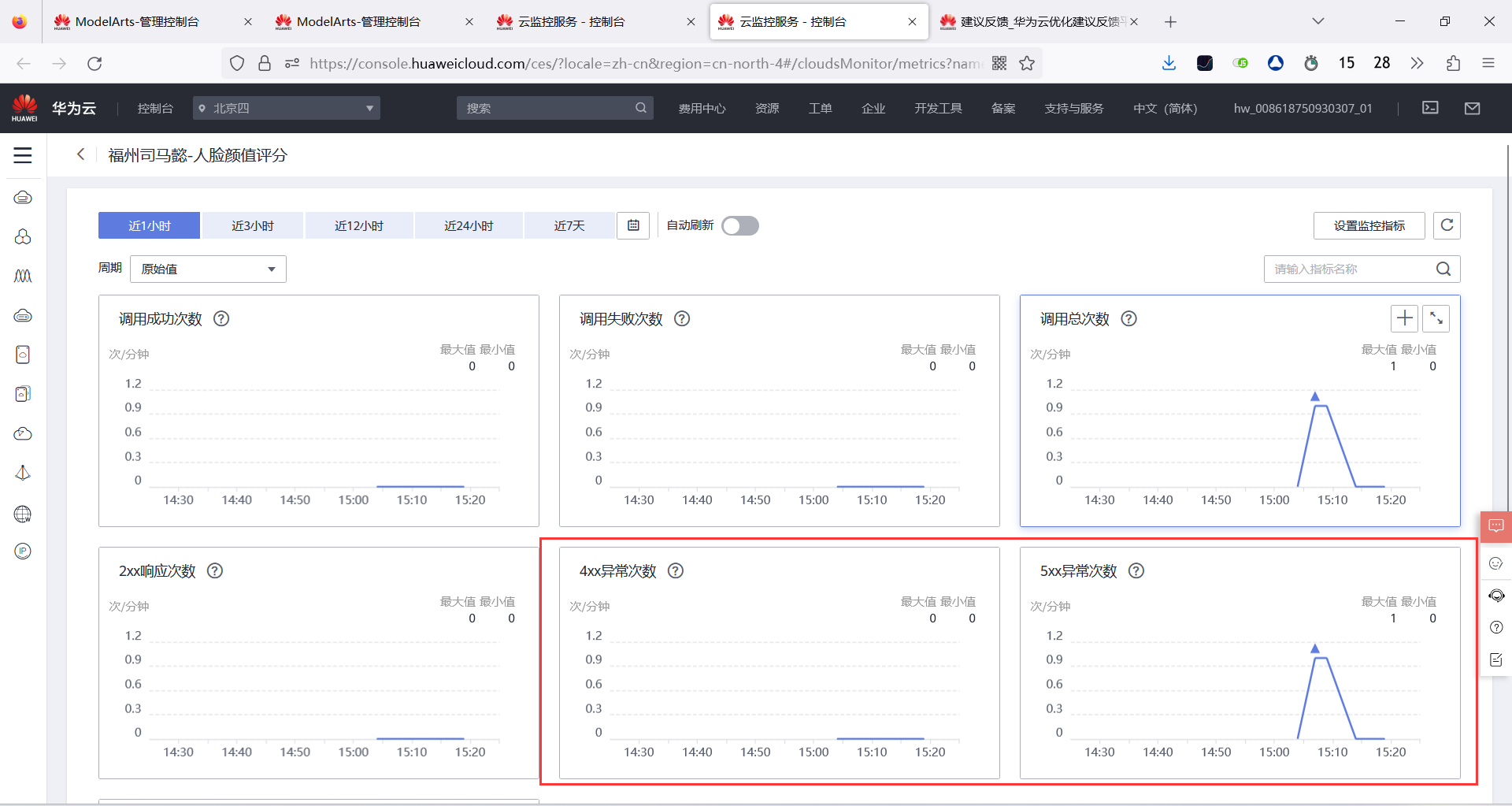The image size is (1512, 806).
Task: Expand the 调用总次数 chart to full screen
Action: [1436, 318]
